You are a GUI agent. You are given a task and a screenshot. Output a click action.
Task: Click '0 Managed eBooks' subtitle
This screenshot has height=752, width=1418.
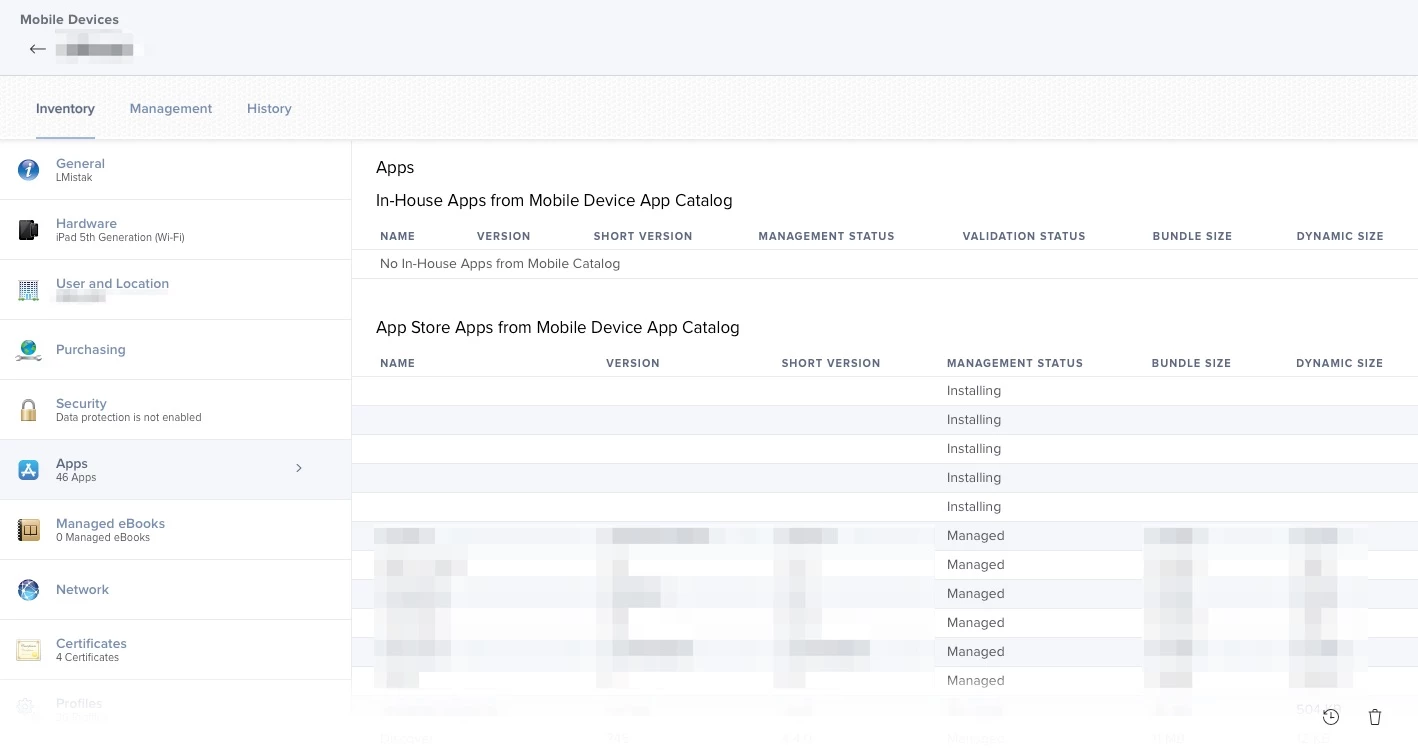[103, 538]
